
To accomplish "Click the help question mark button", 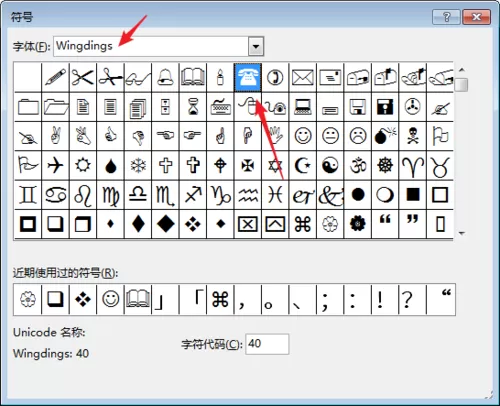I will 446,17.
